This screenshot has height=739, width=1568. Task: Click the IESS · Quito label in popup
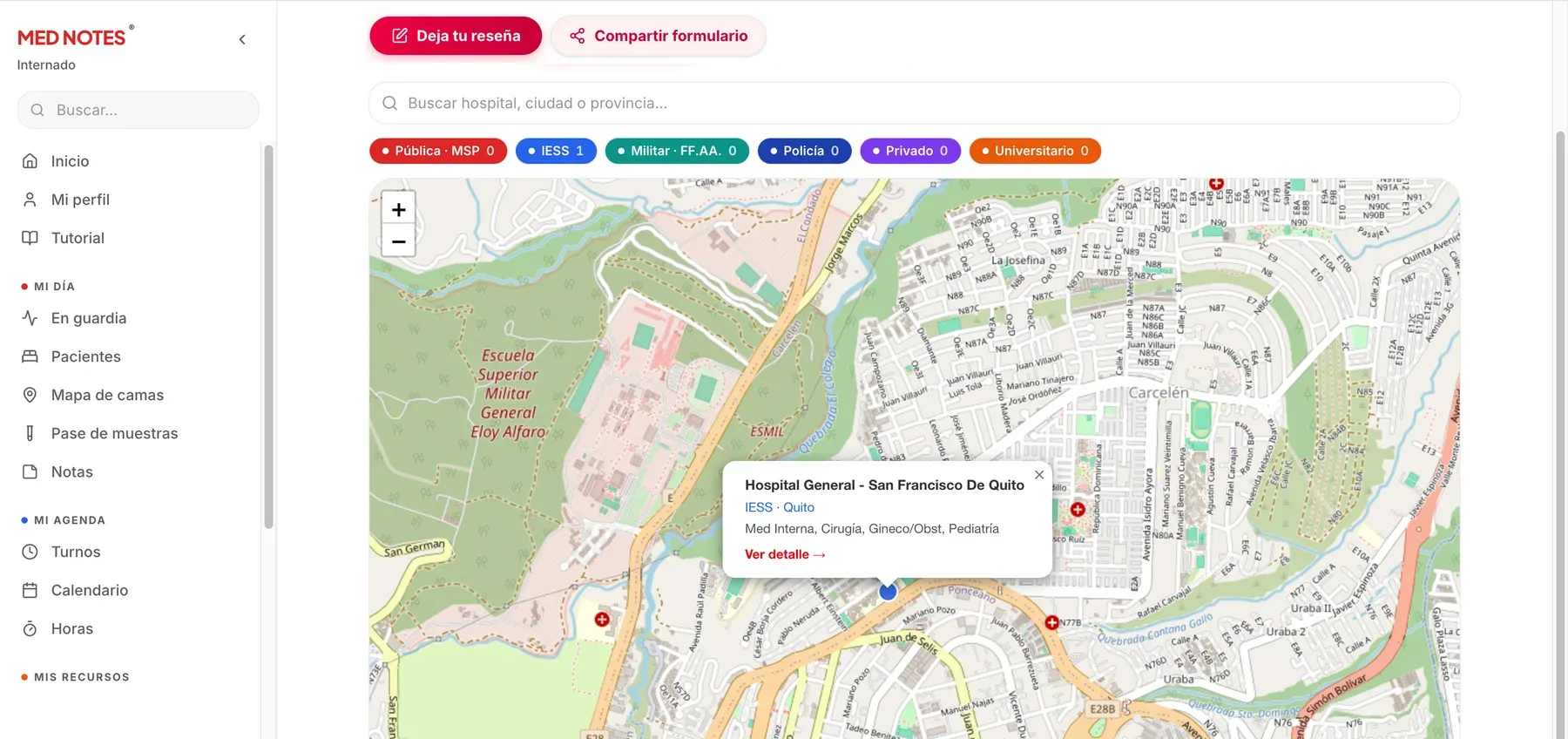point(780,507)
